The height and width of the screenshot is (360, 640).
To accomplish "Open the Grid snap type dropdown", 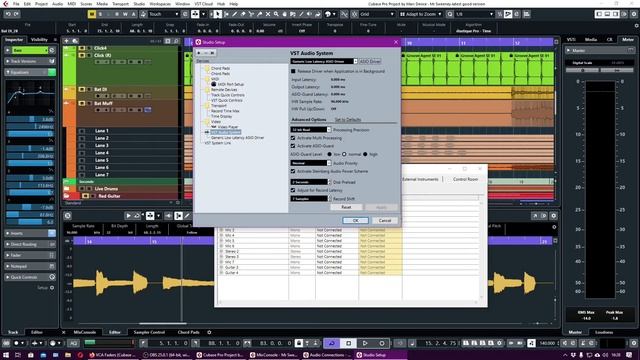I will click(x=377, y=14).
